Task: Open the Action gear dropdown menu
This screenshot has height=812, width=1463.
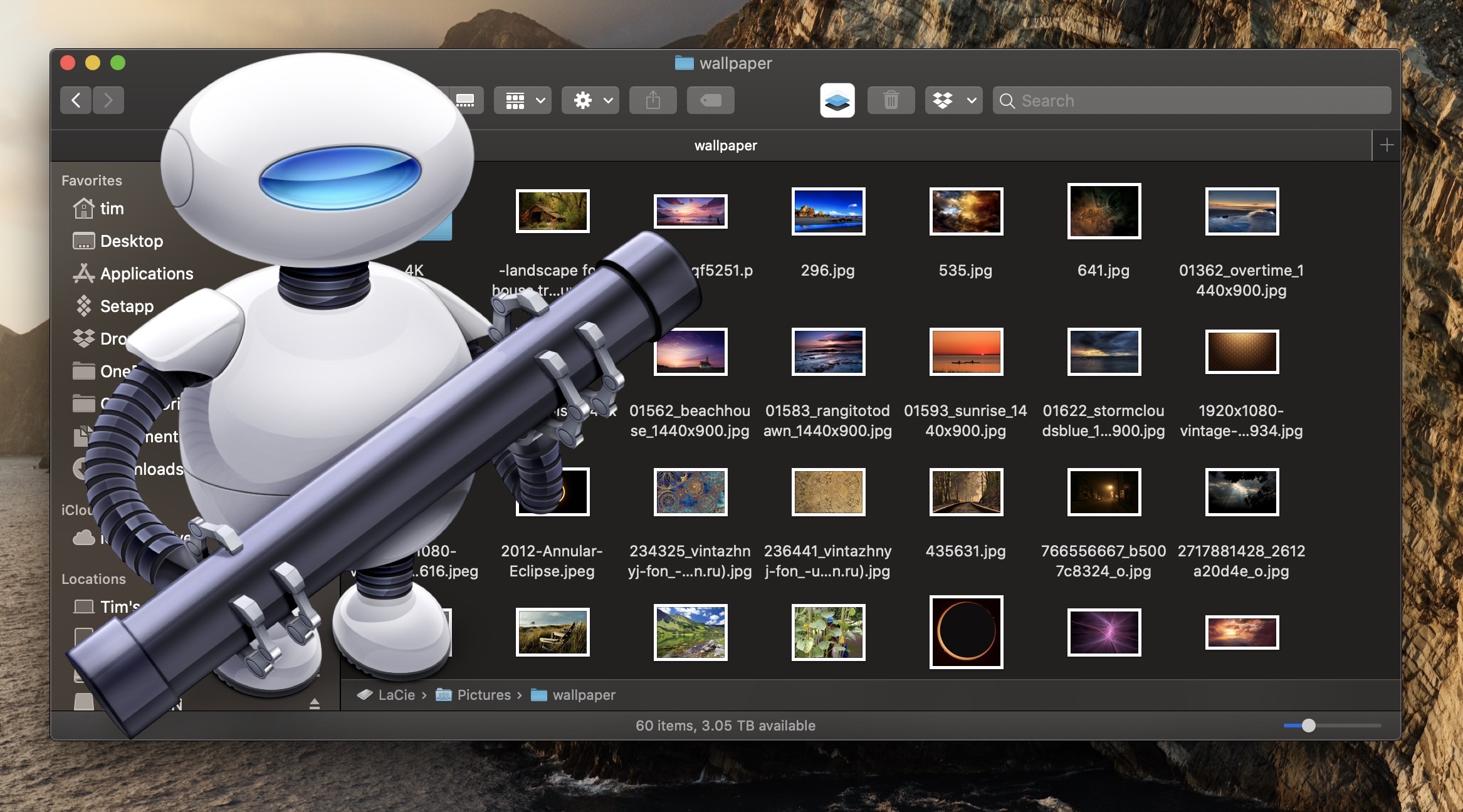Action: point(590,100)
